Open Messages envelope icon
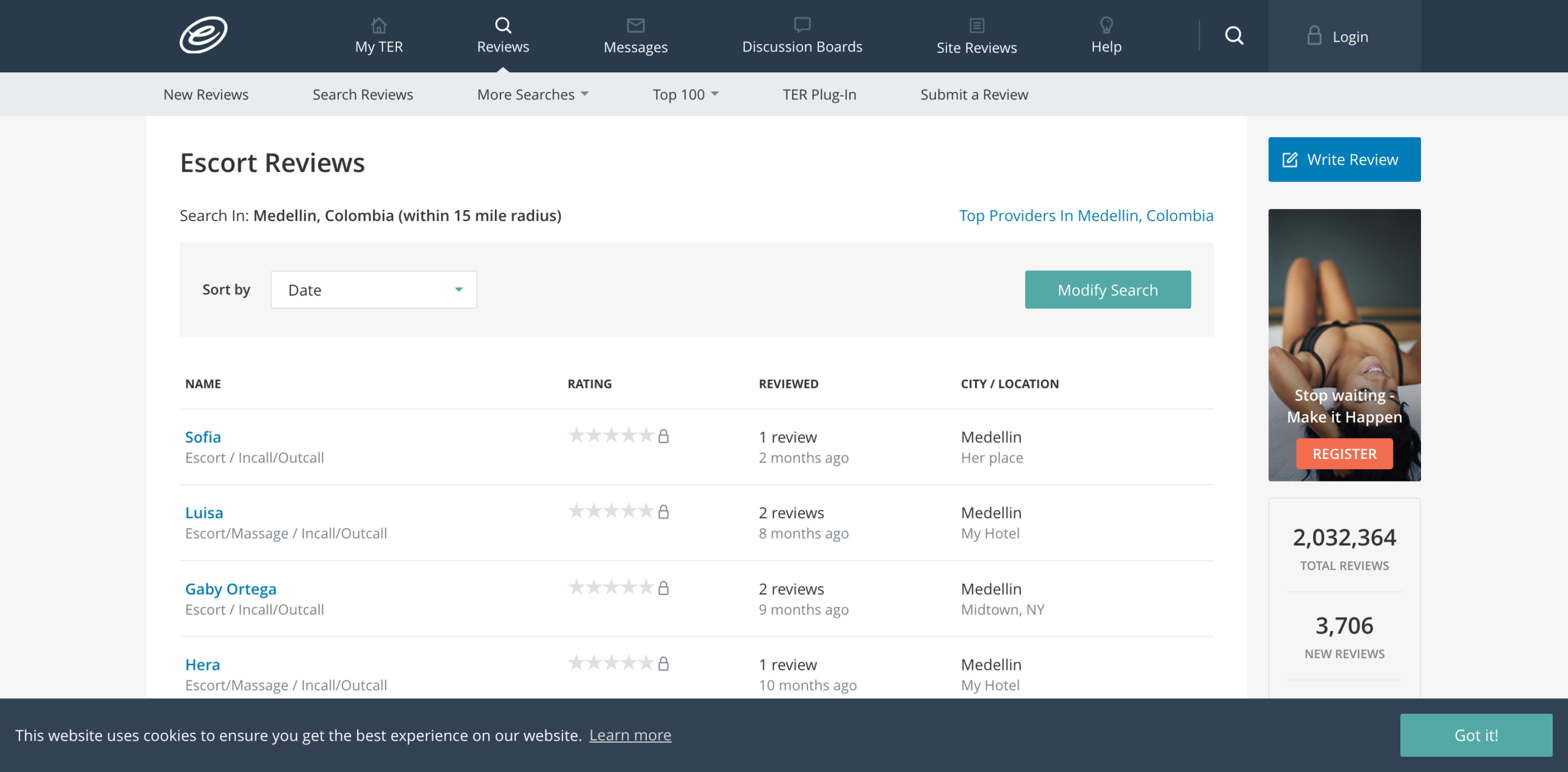This screenshot has width=1568, height=772. tap(635, 25)
